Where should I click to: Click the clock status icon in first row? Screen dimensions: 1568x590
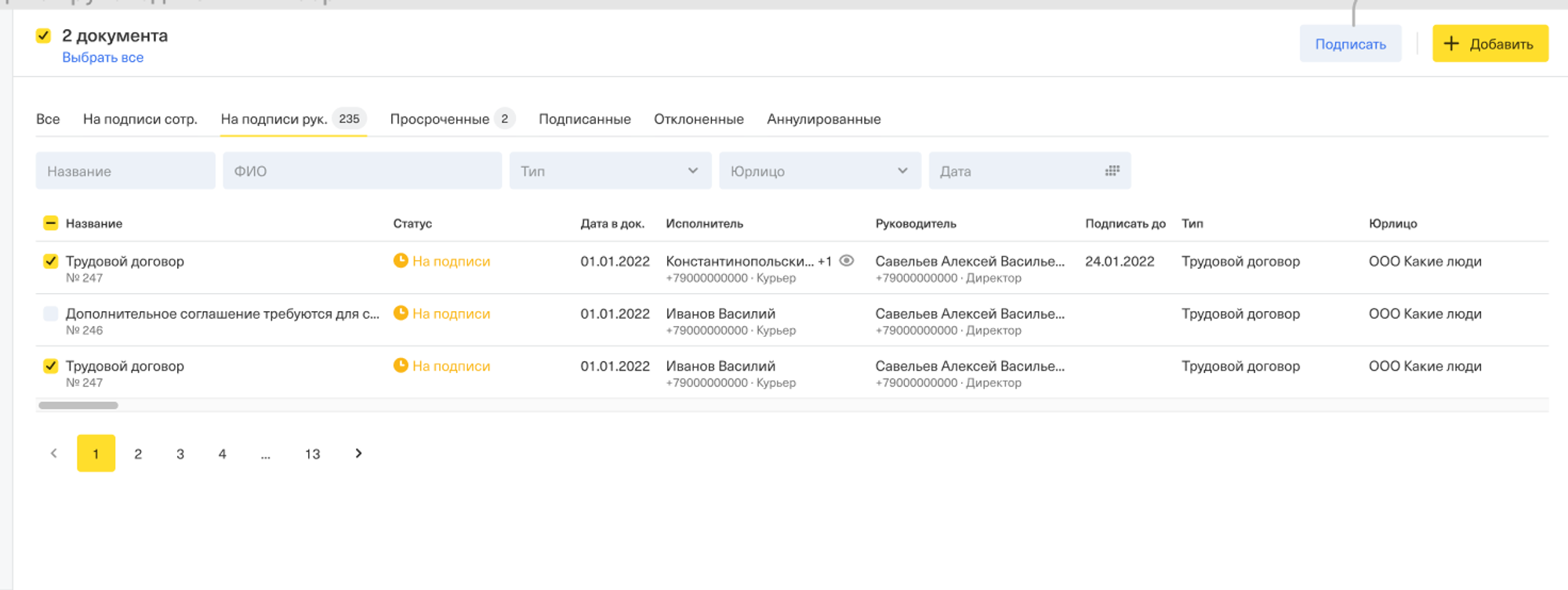coord(401,261)
